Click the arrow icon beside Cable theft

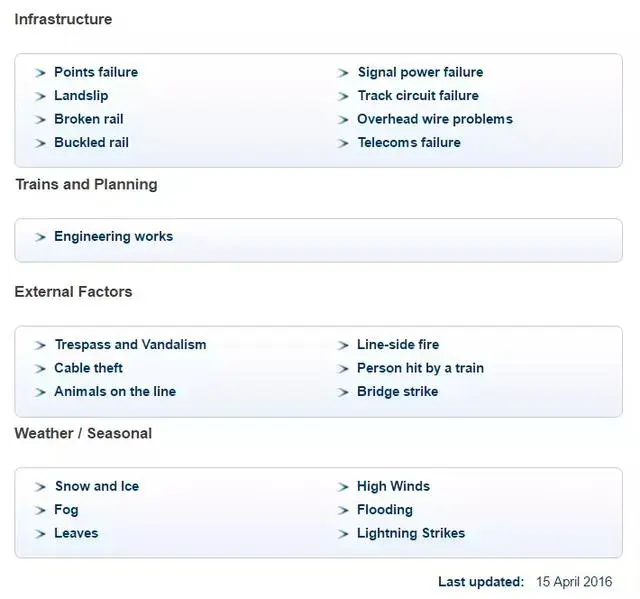pyautogui.click(x=40, y=369)
